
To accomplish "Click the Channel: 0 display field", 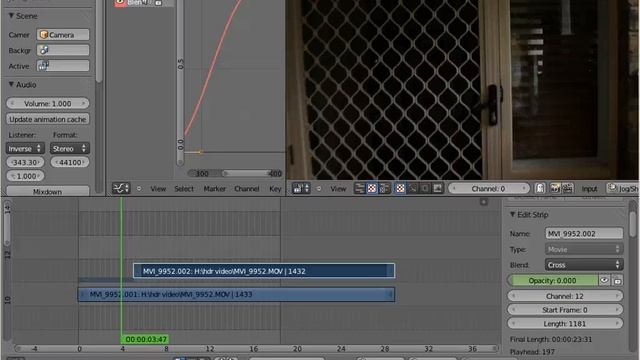I will (x=489, y=189).
